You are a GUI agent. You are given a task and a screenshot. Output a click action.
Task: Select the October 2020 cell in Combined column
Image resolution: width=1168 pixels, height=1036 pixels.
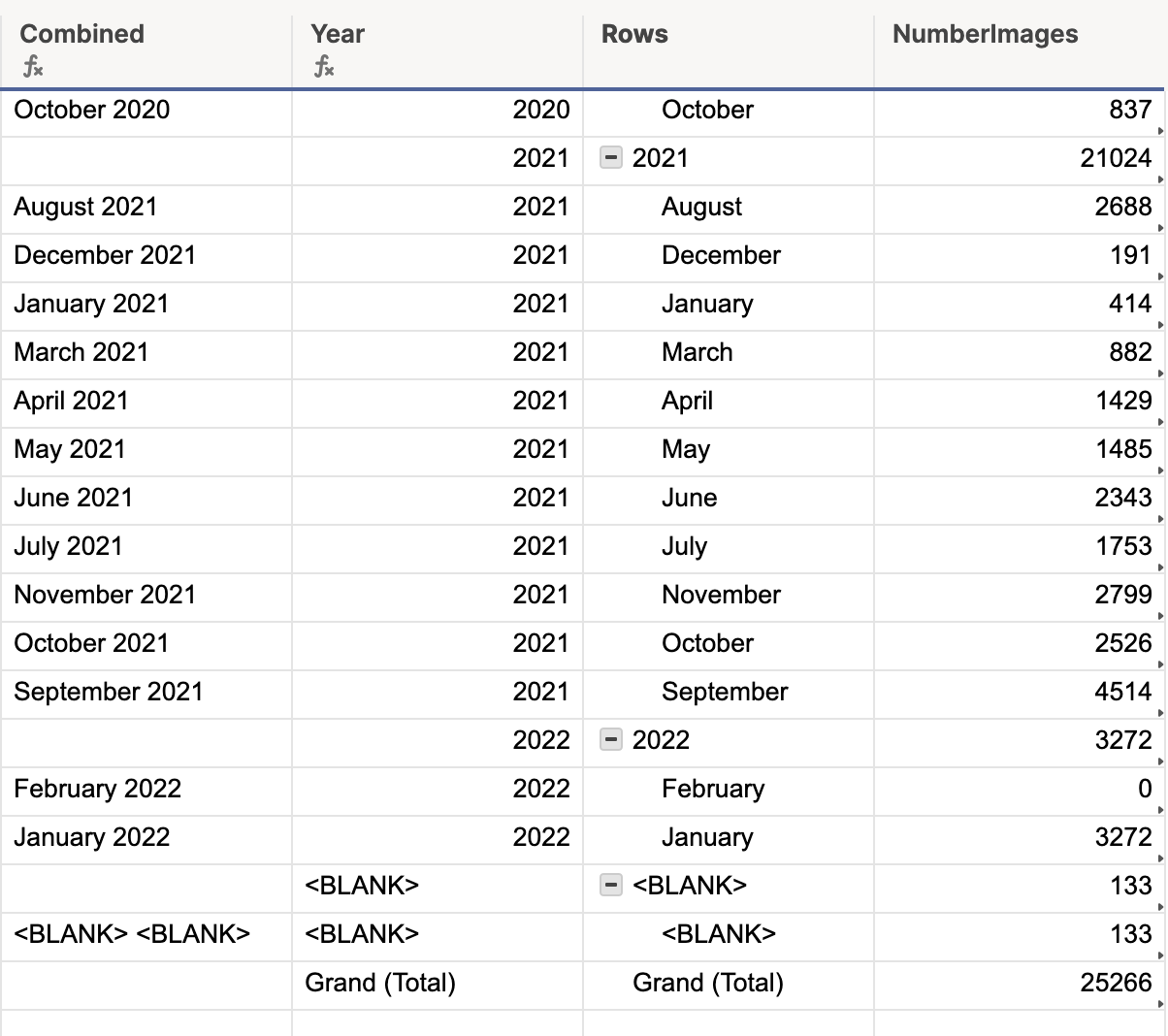pyautogui.click(x=92, y=110)
